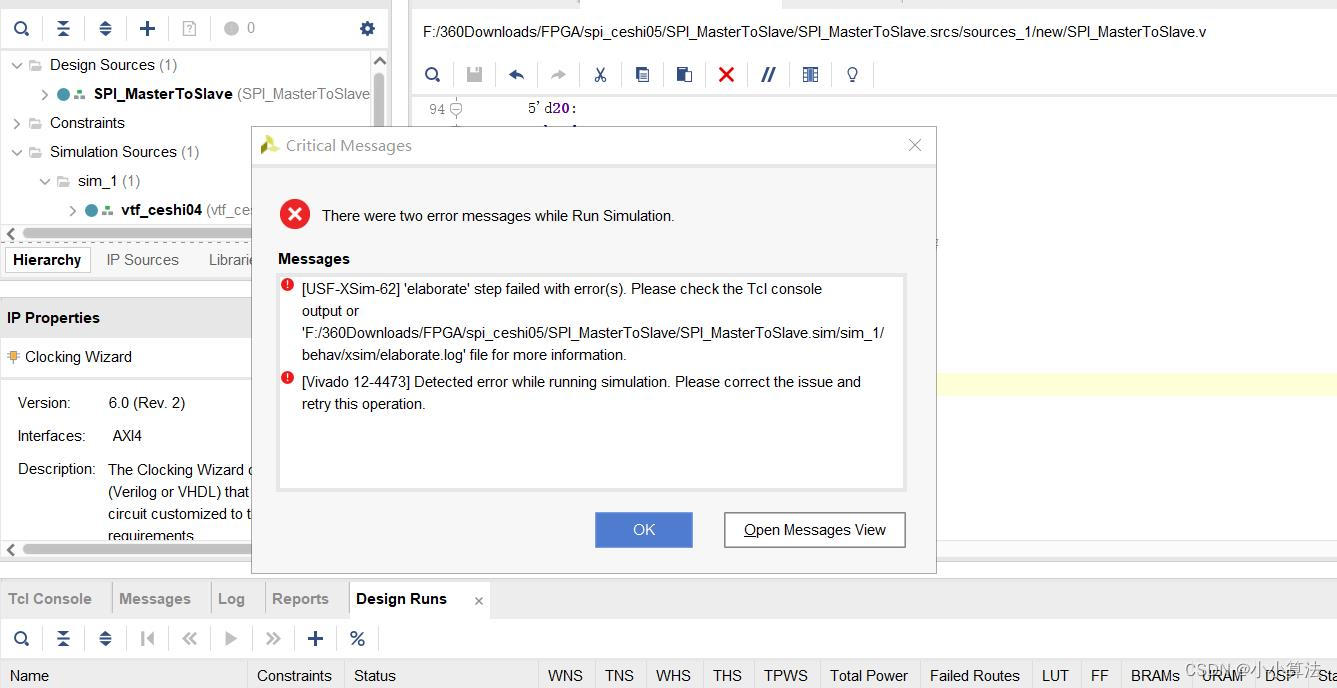Sort by the Total Power column header

868,676
